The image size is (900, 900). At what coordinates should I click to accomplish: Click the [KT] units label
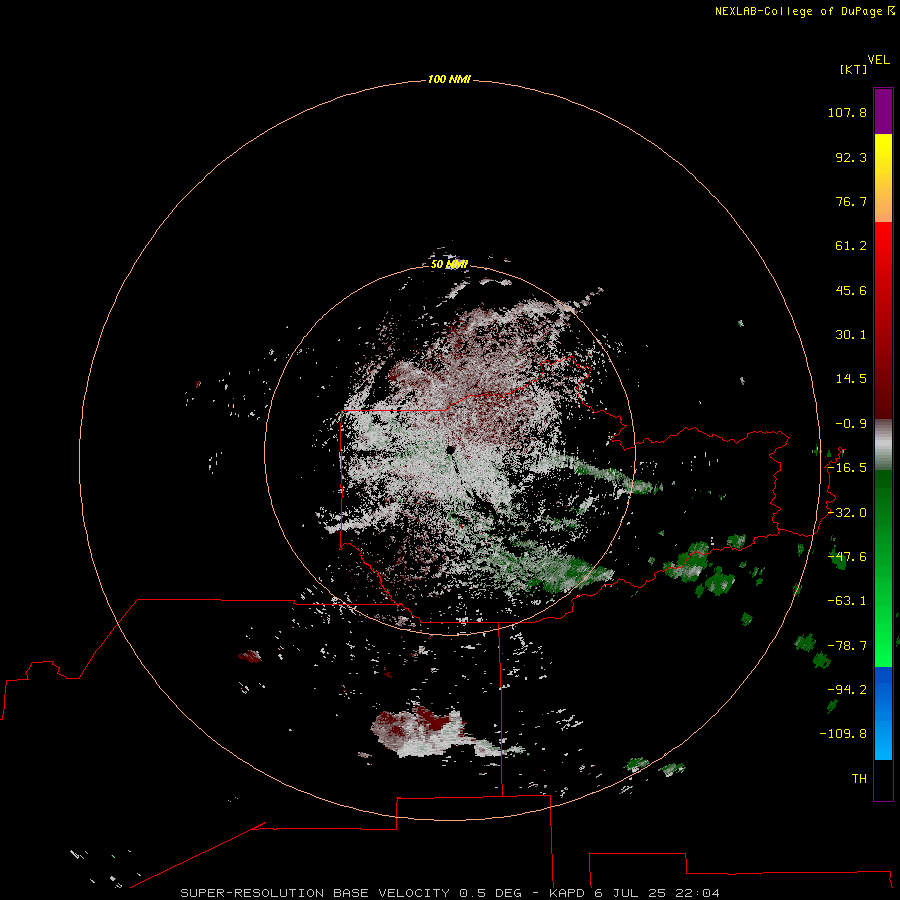[x=854, y=69]
